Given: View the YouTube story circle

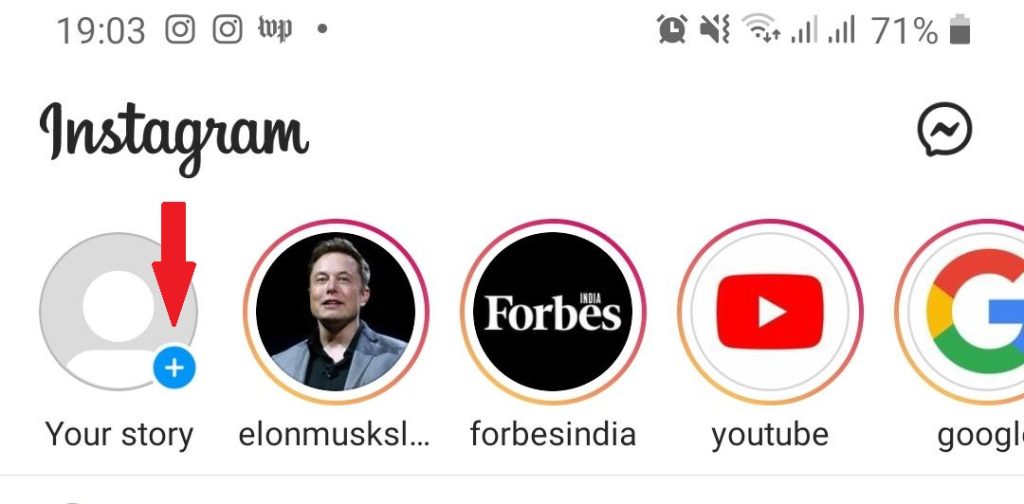Looking at the screenshot, I should [x=770, y=311].
